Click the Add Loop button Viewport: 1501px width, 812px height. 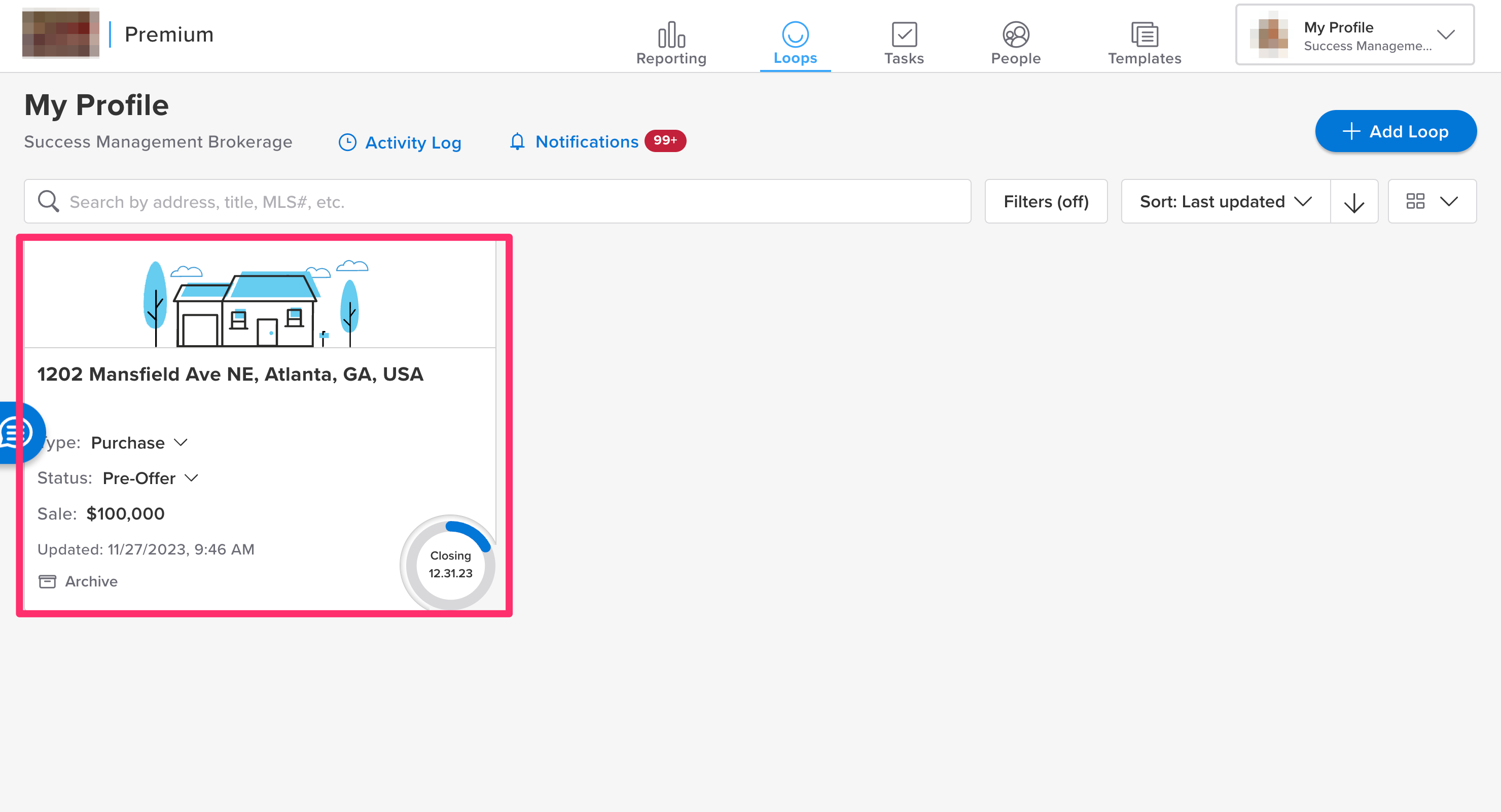click(1395, 132)
